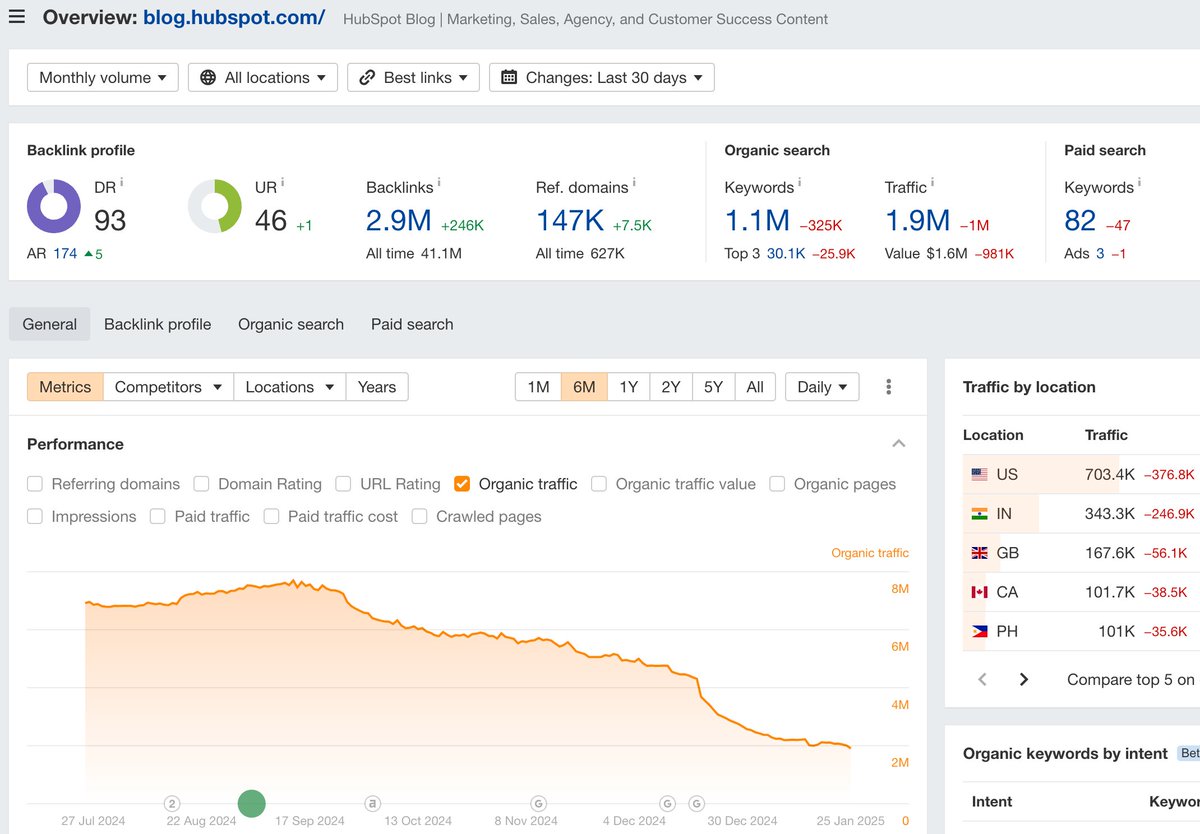Open the Locations chart dropdown
The height and width of the screenshot is (834, 1200).
coord(290,387)
